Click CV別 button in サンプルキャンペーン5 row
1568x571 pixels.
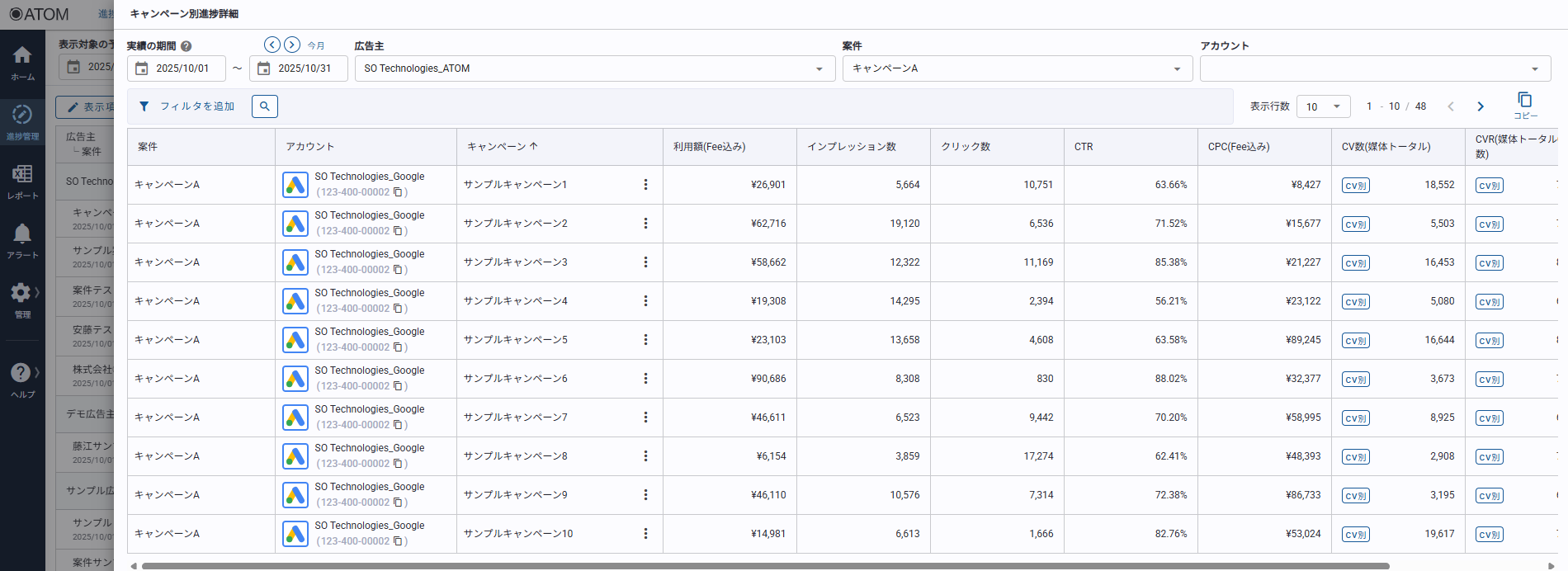coord(1355,341)
